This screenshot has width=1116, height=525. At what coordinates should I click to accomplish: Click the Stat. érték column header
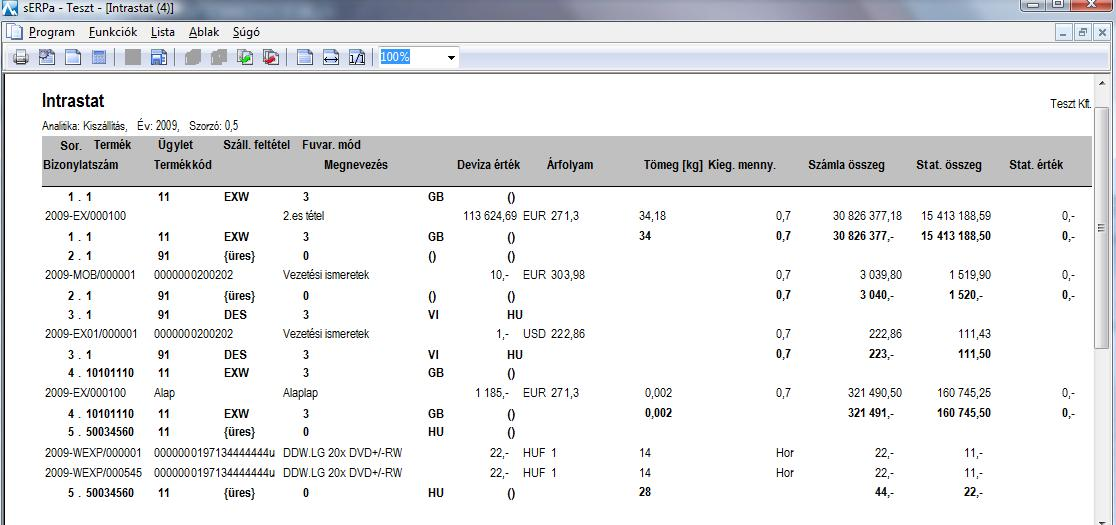pyautogui.click(x=1036, y=165)
